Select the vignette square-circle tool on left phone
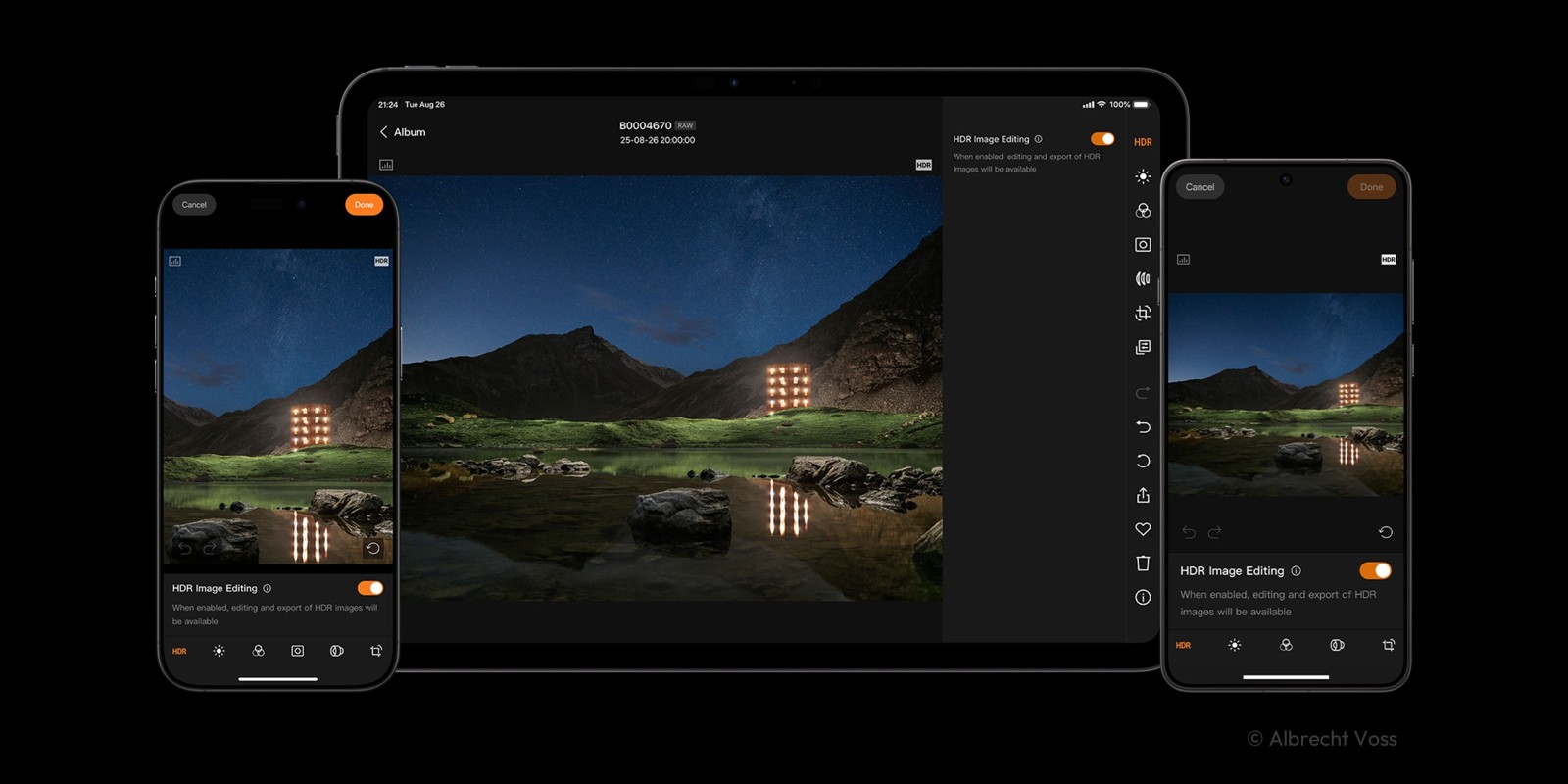Image resolution: width=1568 pixels, height=784 pixels. (x=298, y=651)
